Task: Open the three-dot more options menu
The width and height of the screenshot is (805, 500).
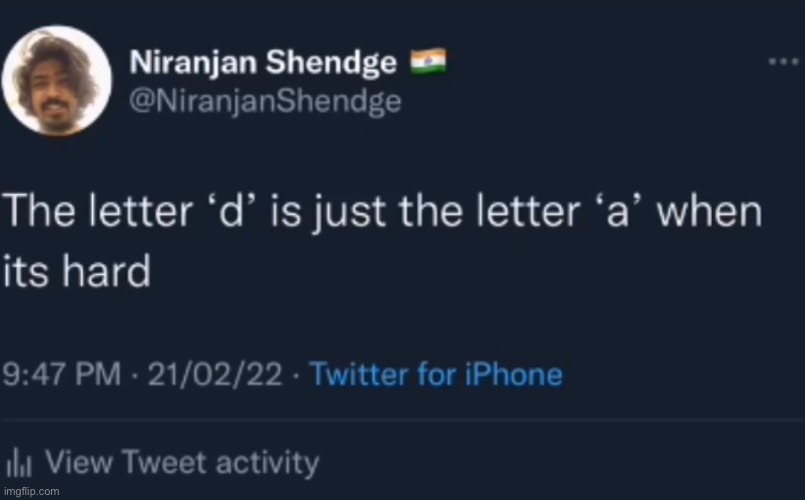Action: click(783, 62)
